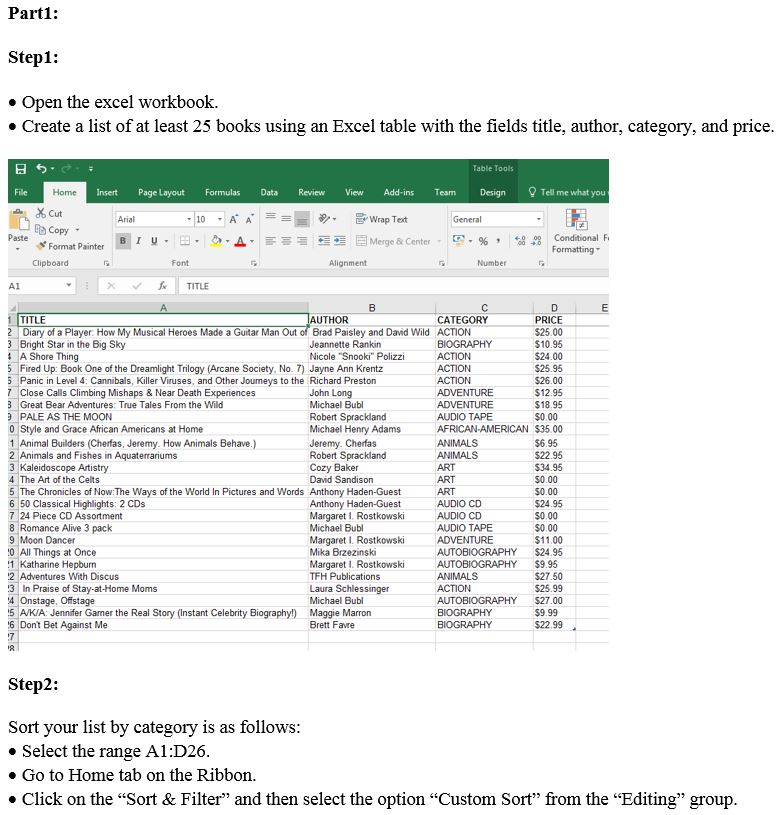Viewport: 779px width, 815px height.
Task: Expand the Paste options arrow
Action: tap(18, 249)
